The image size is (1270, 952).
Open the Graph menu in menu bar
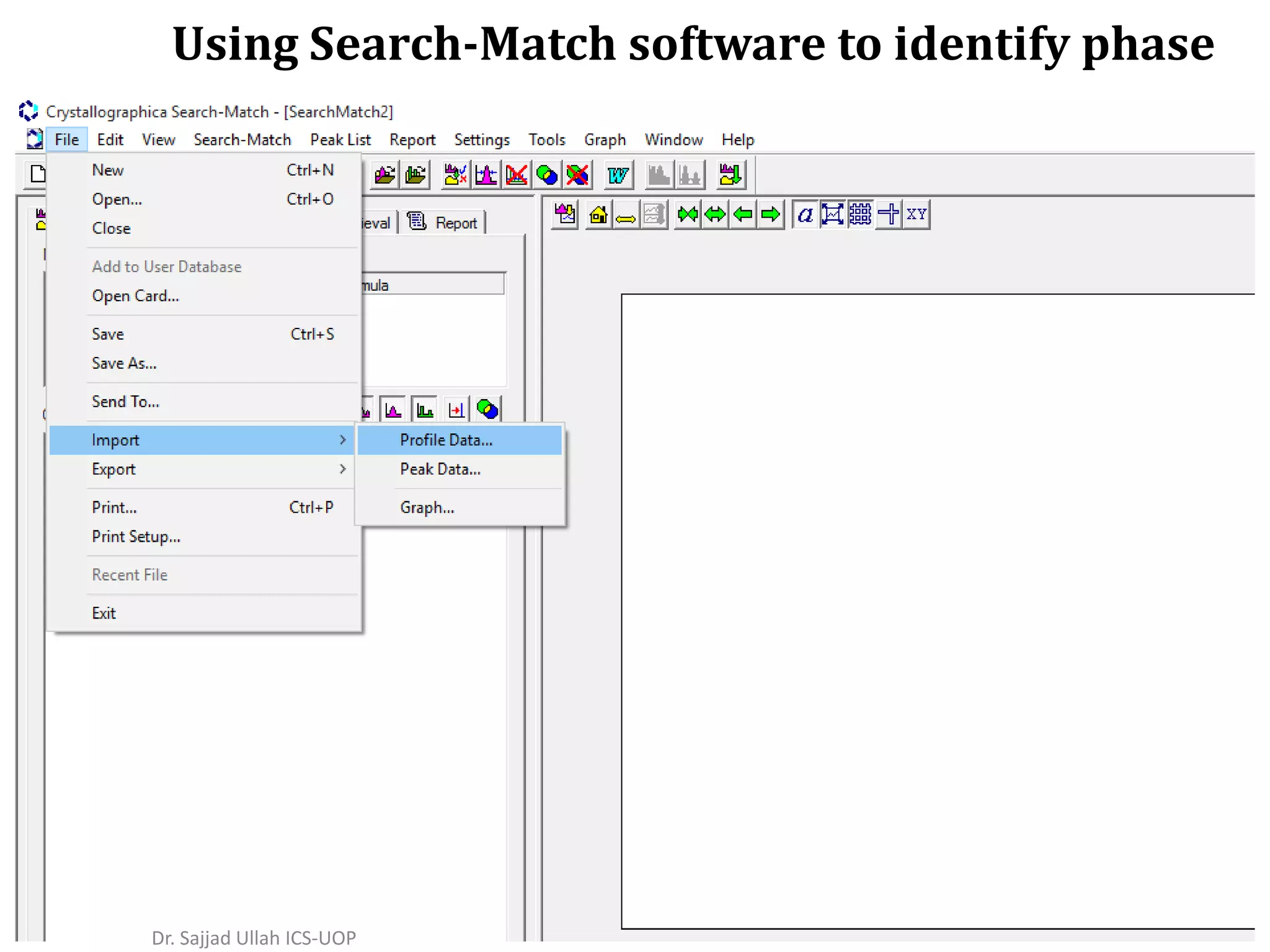click(605, 139)
